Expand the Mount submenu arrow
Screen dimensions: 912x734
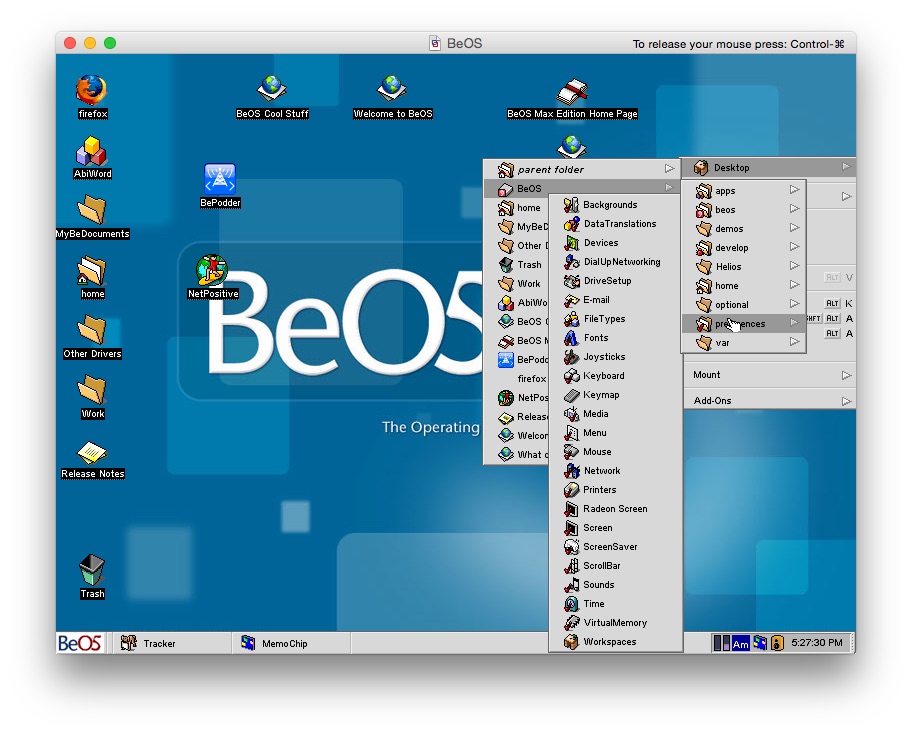click(846, 376)
